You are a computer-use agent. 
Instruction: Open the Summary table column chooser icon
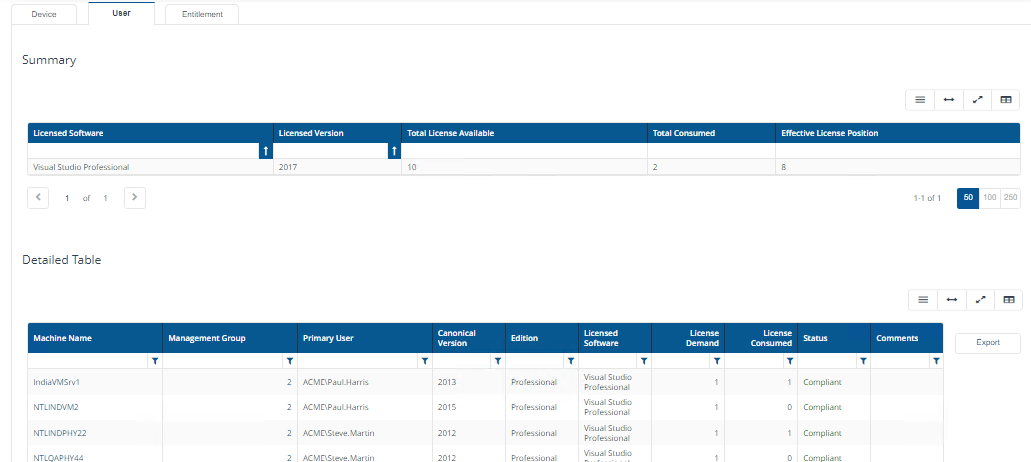(1005, 100)
